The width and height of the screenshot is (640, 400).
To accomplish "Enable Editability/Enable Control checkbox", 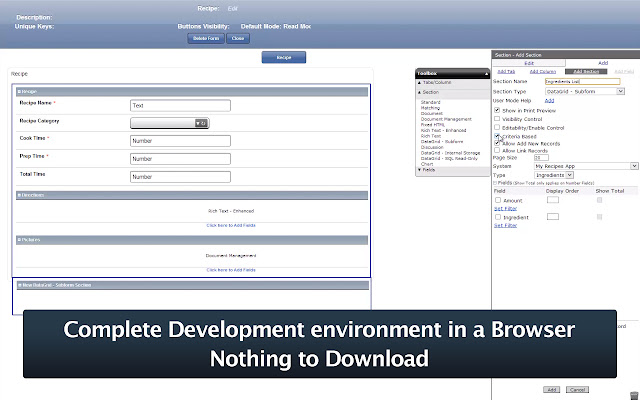I will click(x=497, y=127).
